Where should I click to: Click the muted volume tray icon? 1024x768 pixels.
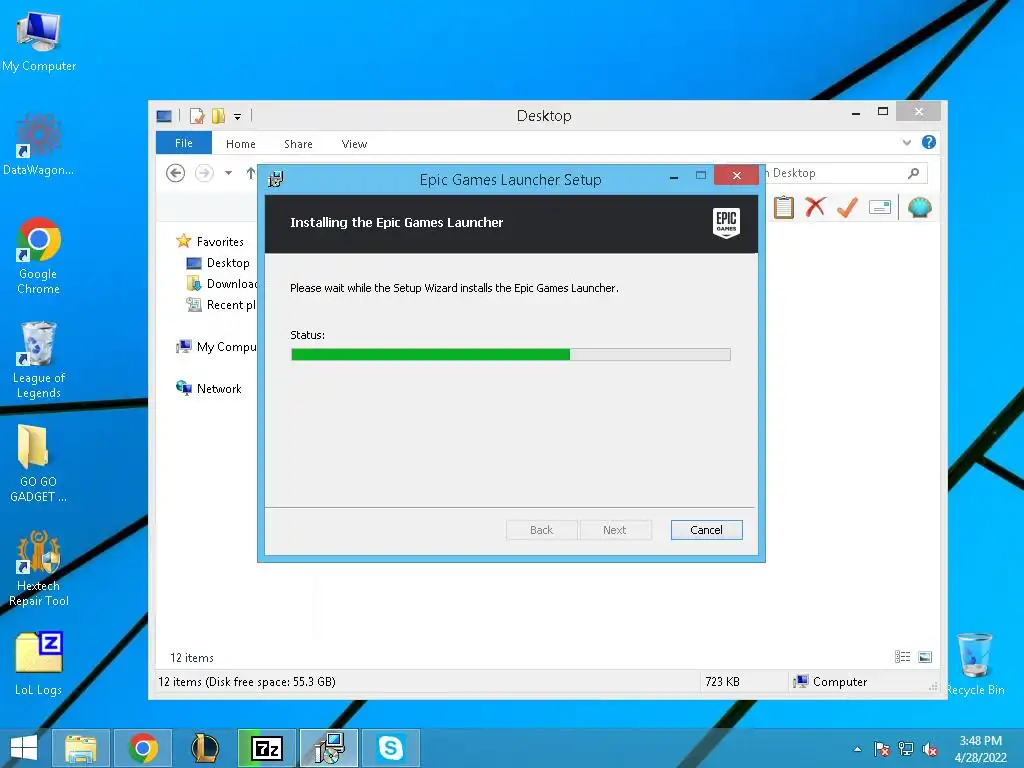coord(930,749)
